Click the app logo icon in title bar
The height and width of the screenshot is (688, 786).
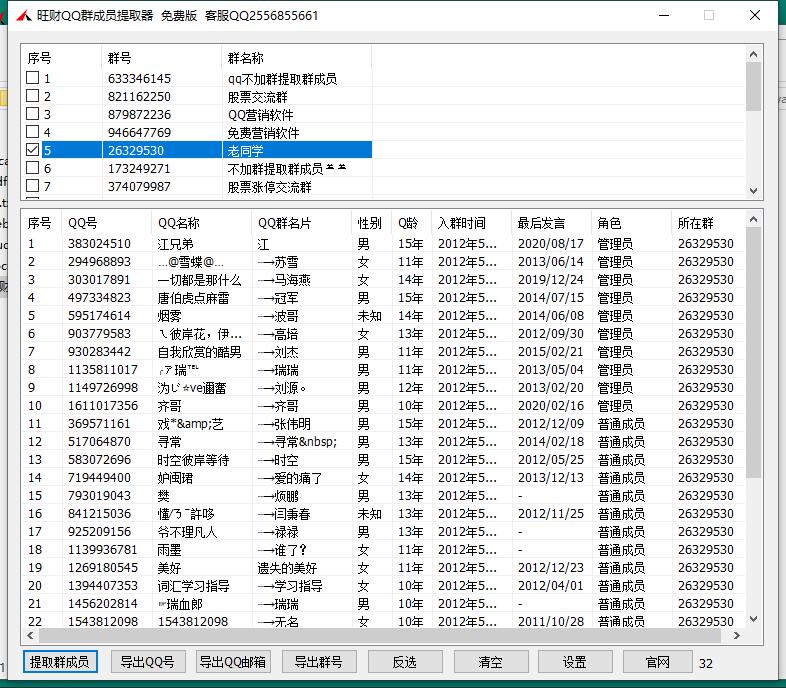pos(24,16)
